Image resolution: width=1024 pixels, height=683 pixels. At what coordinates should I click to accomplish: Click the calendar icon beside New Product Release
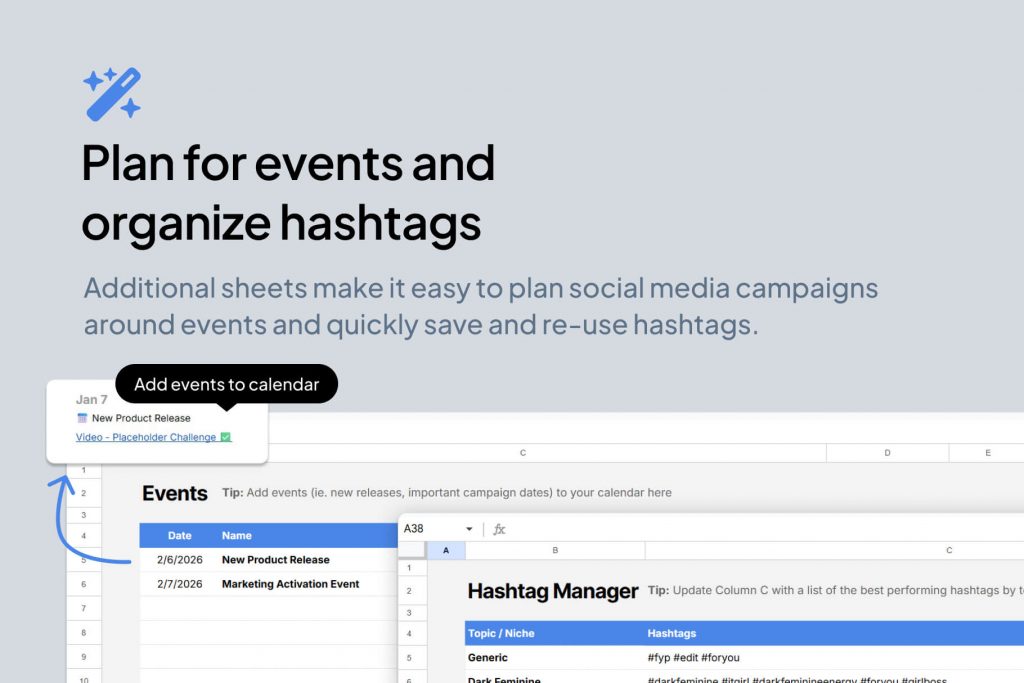(x=82, y=418)
